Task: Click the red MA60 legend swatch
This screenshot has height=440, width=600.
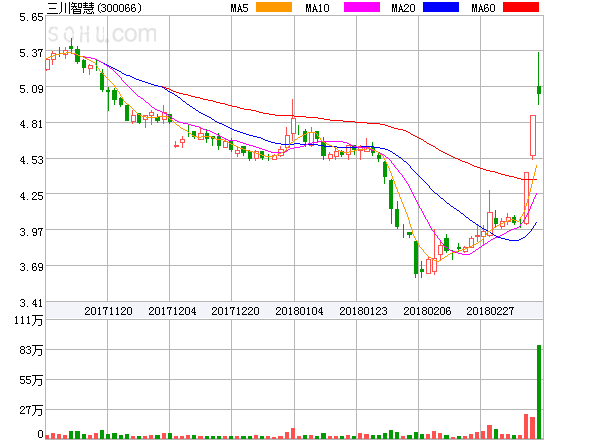Action: click(521, 7)
